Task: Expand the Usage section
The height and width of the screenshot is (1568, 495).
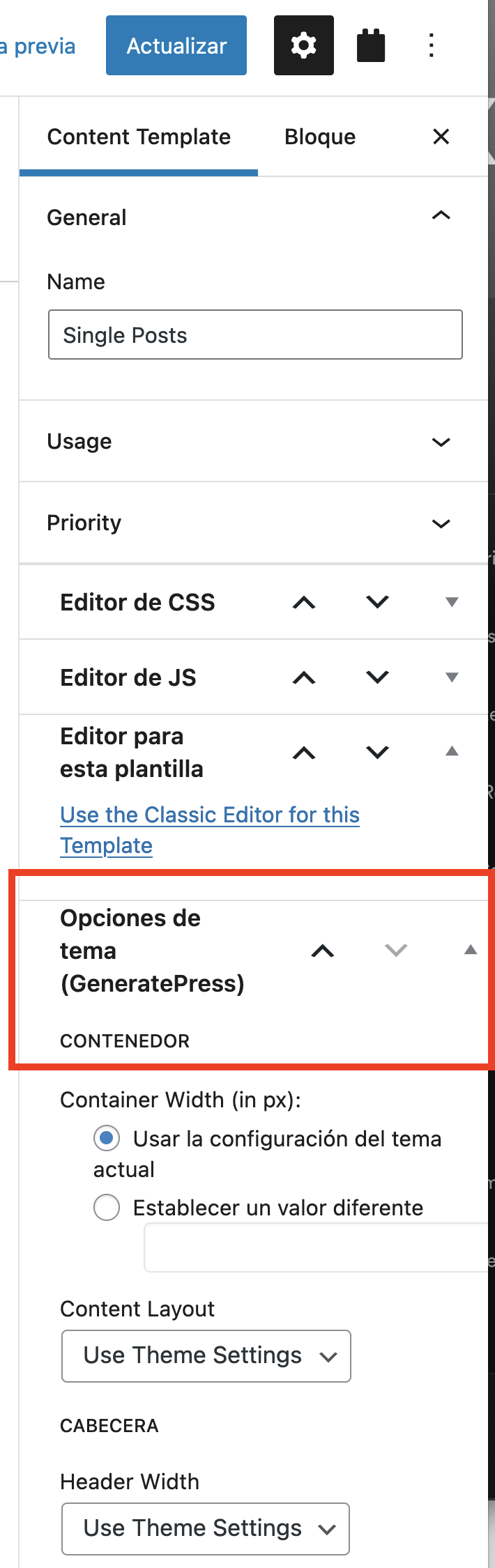Action: pos(254,441)
